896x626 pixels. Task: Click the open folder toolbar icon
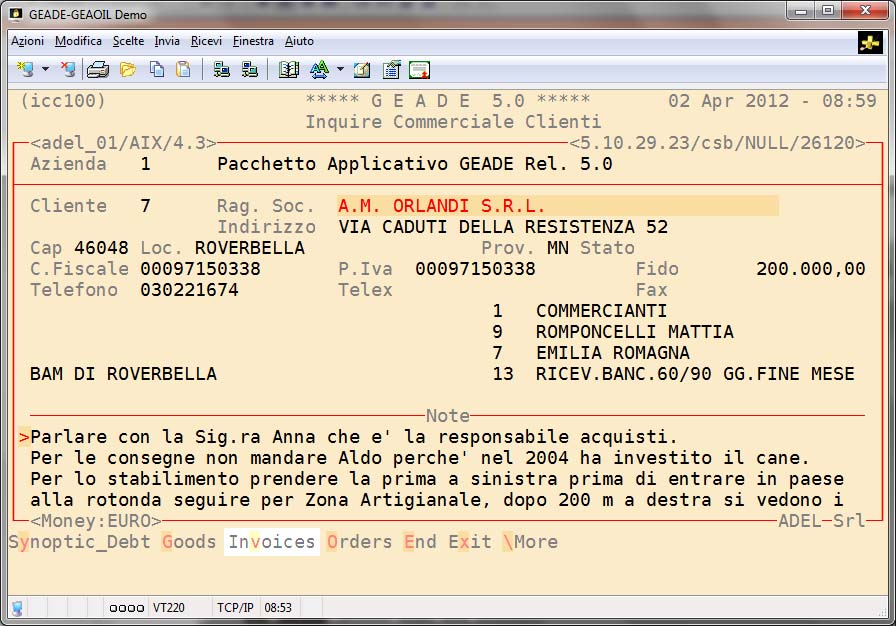coord(128,70)
